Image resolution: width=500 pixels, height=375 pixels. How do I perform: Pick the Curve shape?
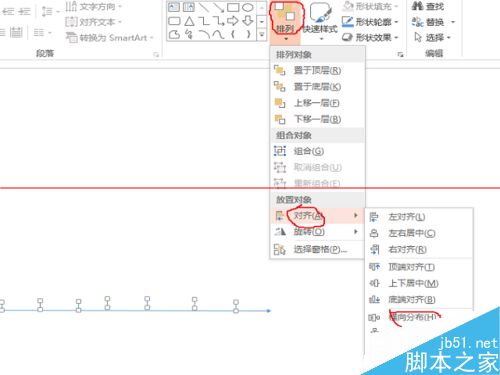[218, 34]
